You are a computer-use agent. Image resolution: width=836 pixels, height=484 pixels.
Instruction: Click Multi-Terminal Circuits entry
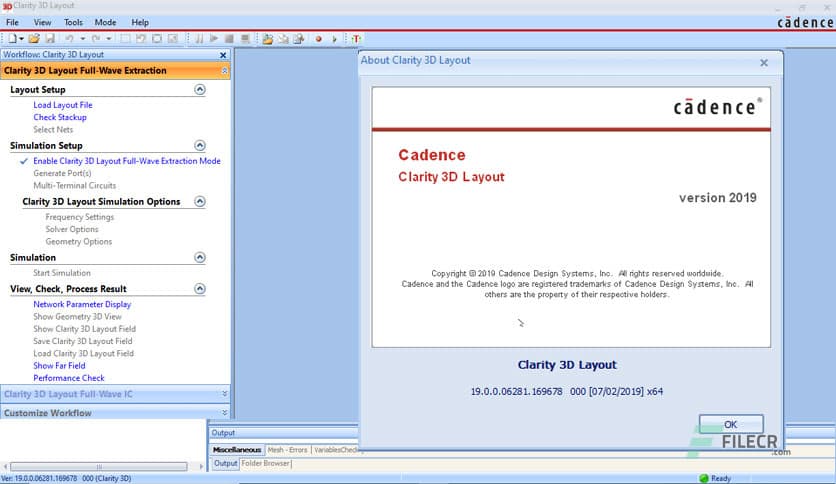pyautogui.click(x=75, y=185)
